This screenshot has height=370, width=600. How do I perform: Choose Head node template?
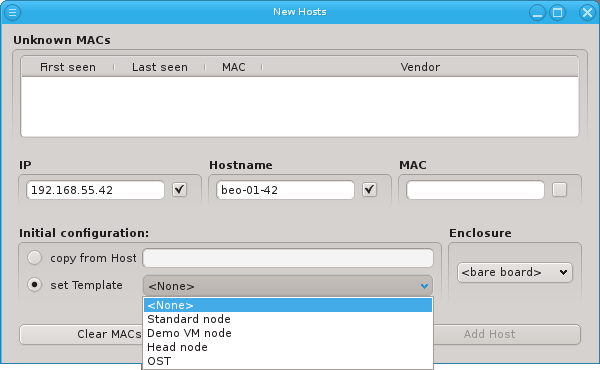(288, 347)
